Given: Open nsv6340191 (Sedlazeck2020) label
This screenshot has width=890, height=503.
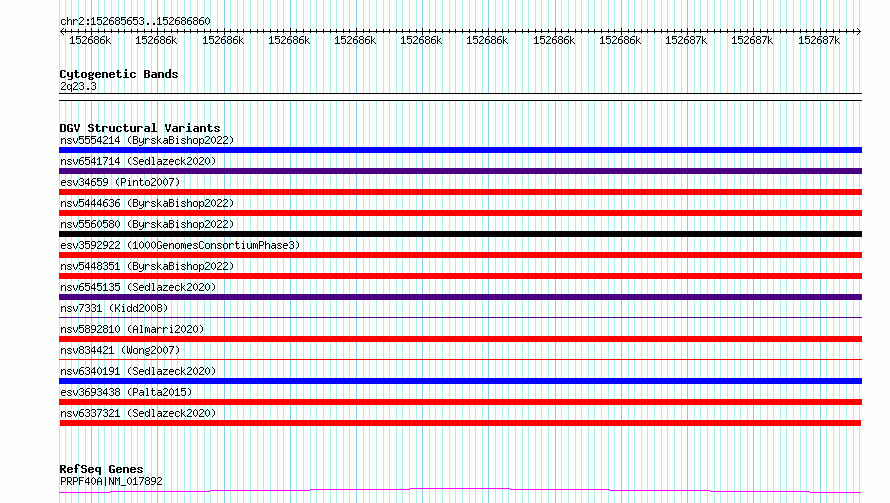Looking at the screenshot, I should (138, 371).
